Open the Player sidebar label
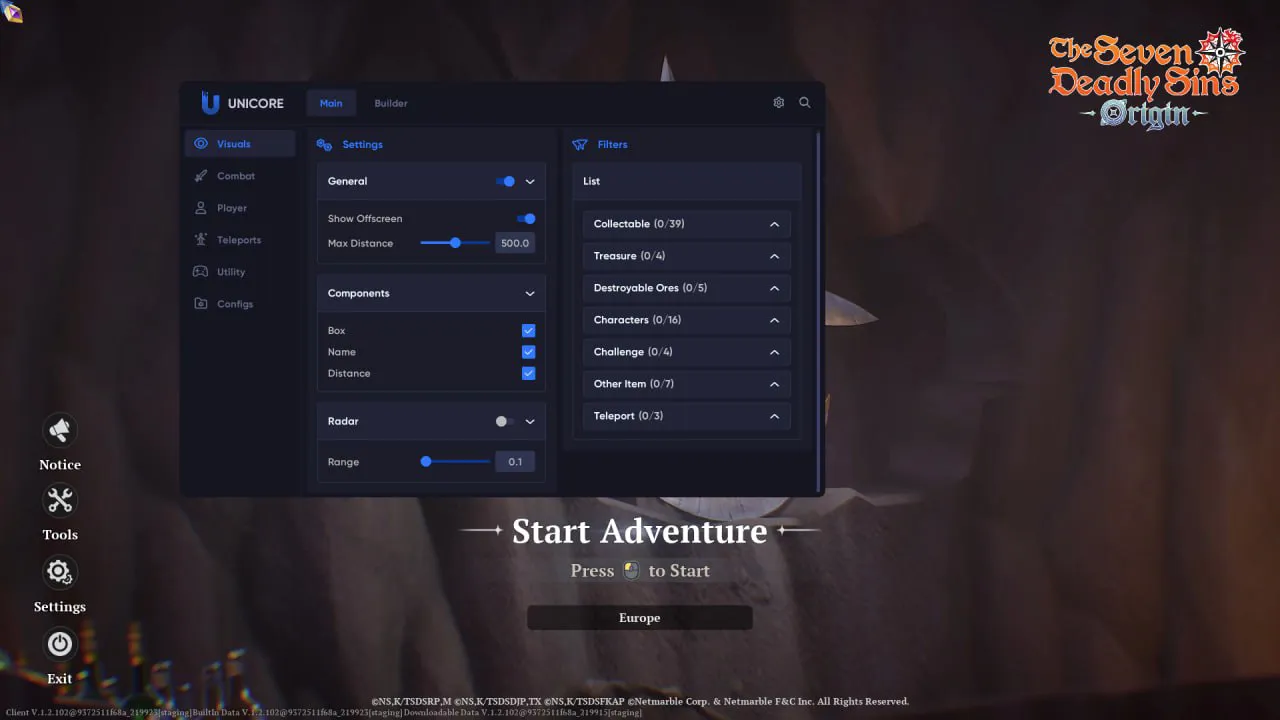The image size is (1280, 720). coord(232,208)
